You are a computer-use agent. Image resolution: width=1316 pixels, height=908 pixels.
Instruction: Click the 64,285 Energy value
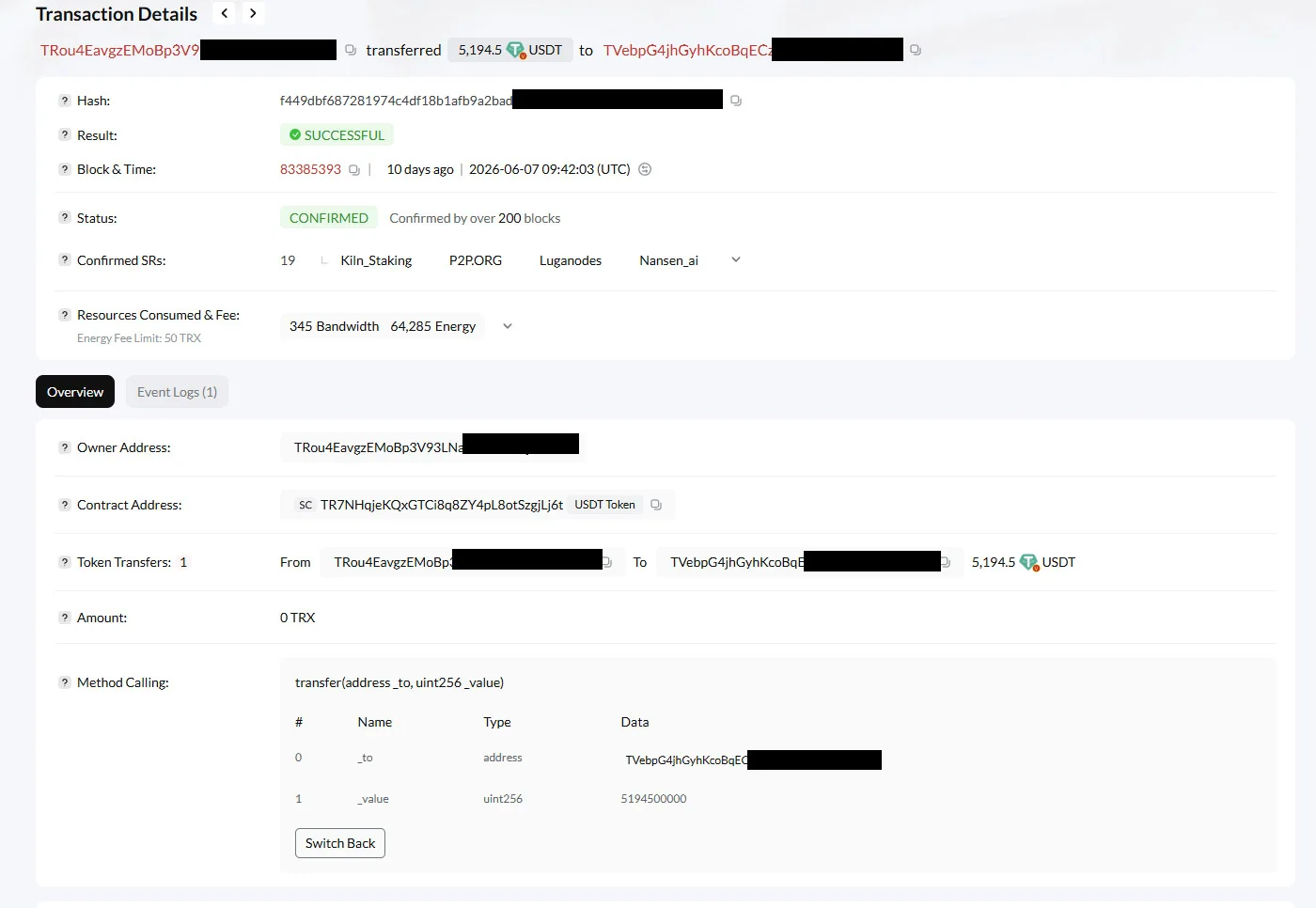coord(433,326)
